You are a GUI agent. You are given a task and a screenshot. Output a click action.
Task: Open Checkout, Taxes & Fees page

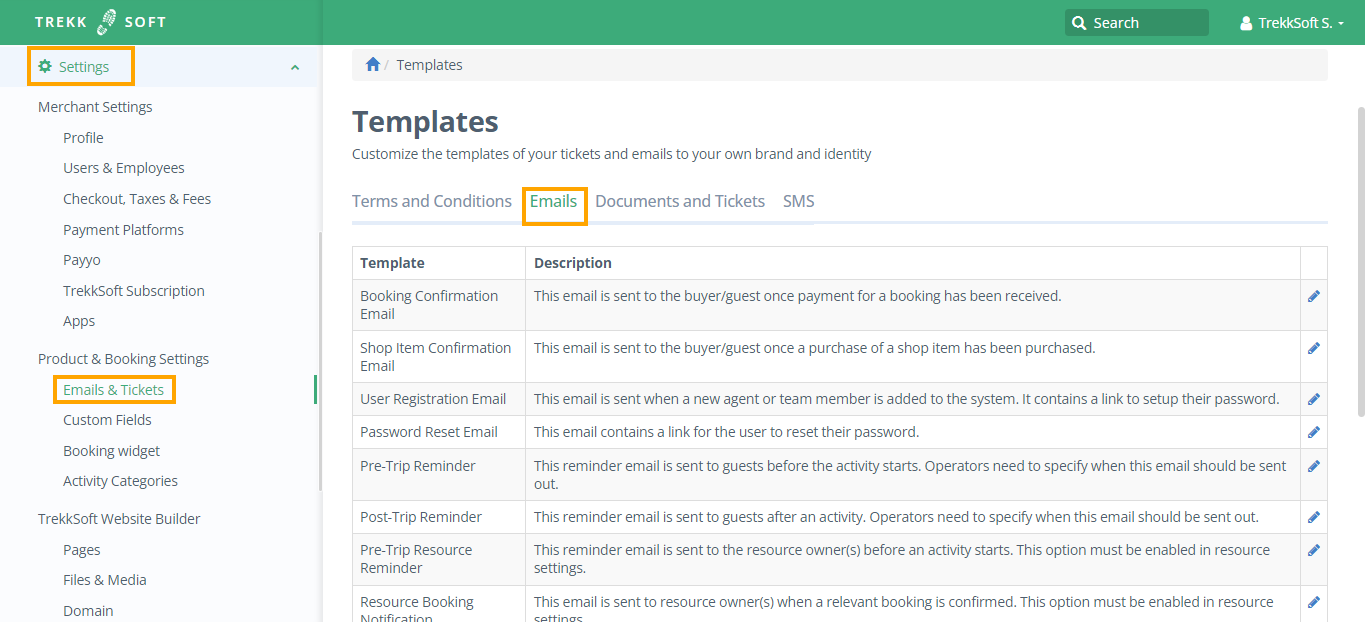click(137, 199)
